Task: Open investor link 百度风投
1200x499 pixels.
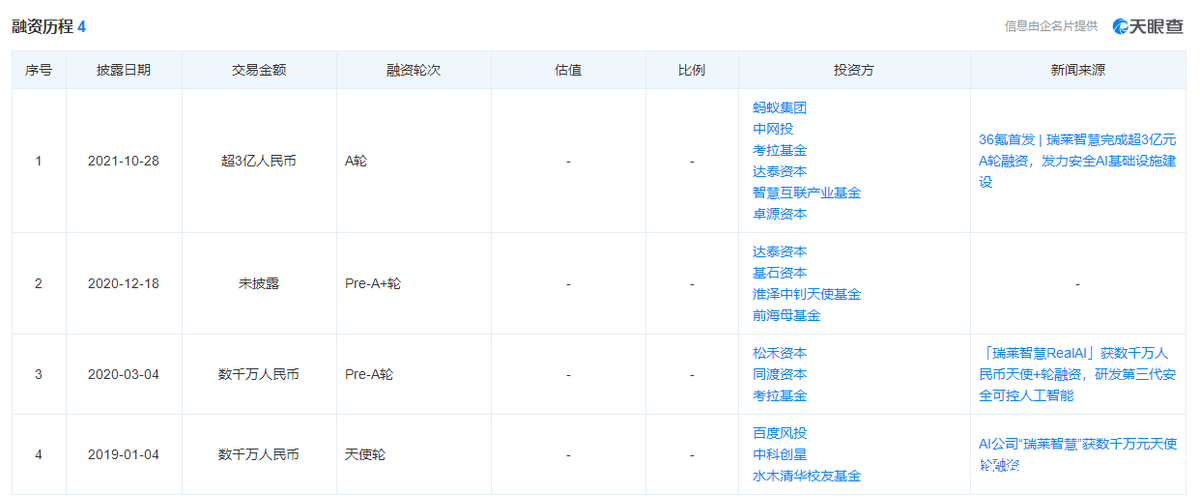Action: (780, 433)
